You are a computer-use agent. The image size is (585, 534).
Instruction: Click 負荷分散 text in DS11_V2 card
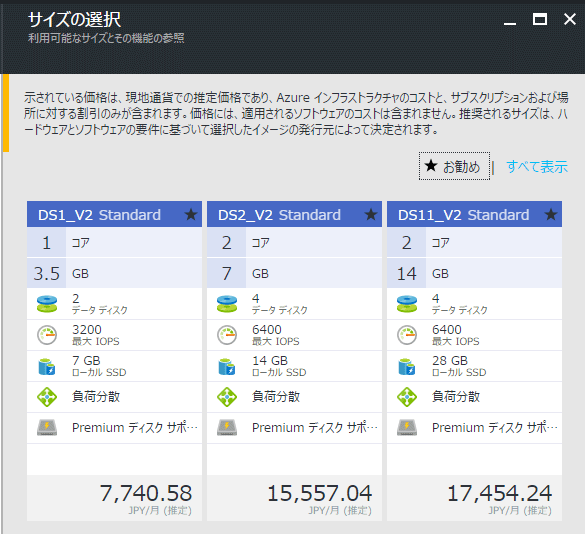pyautogui.click(x=456, y=397)
